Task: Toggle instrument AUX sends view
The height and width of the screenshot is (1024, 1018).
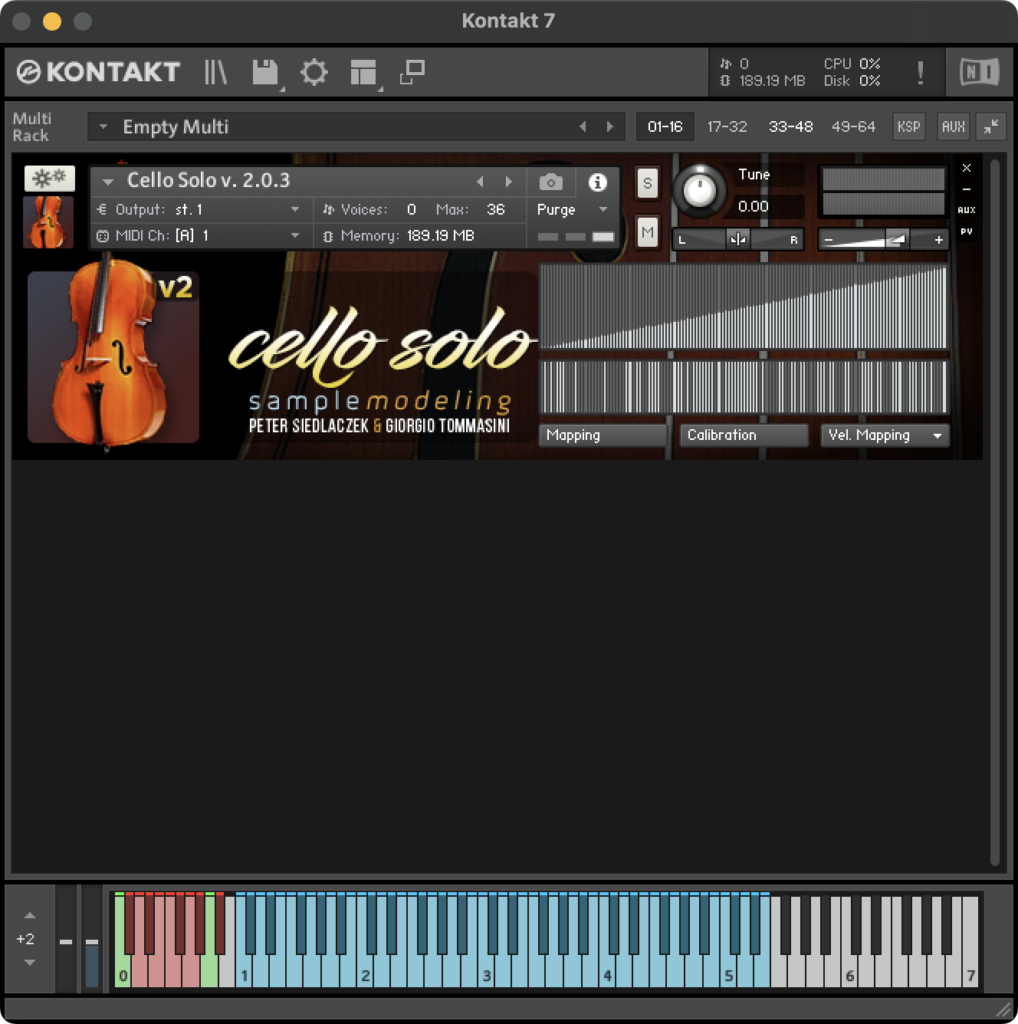Action: [966, 210]
